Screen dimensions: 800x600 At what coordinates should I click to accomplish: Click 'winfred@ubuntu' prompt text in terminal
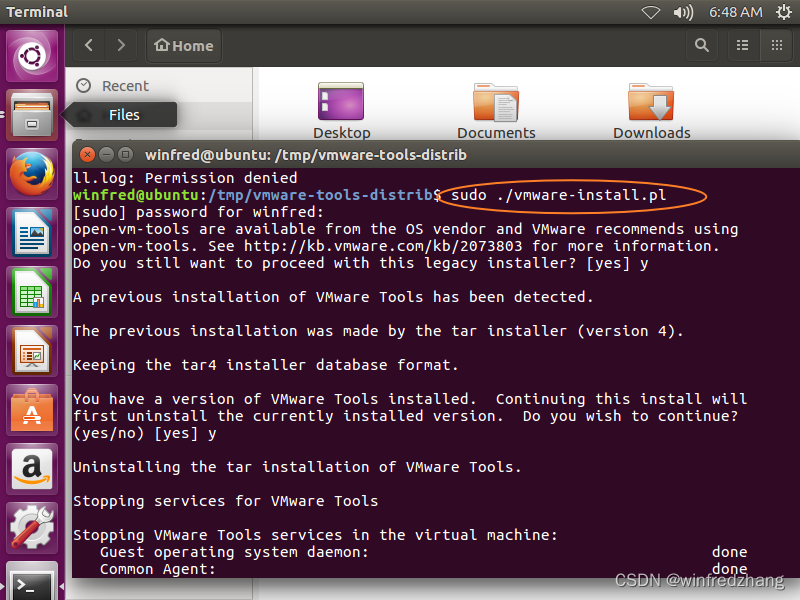point(135,195)
